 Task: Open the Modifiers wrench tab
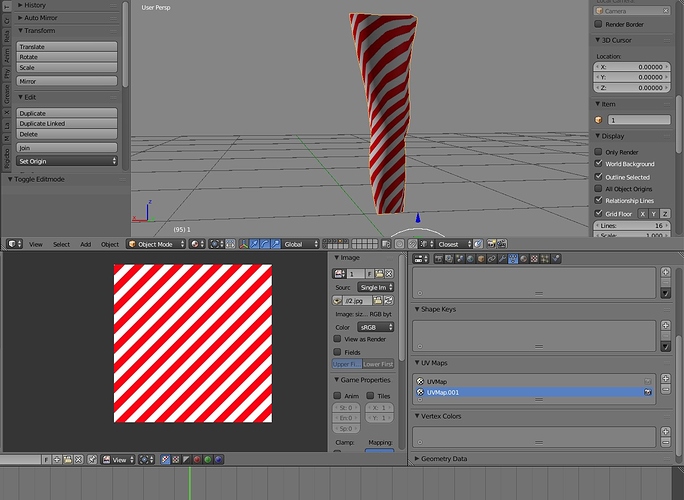click(502, 259)
